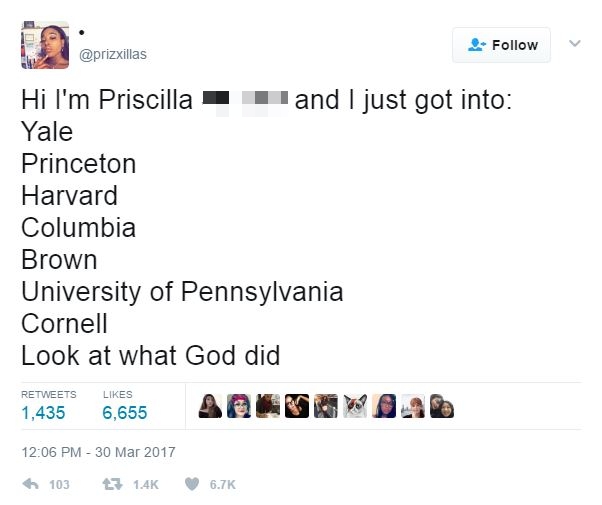
Task: Open the fifth liker avatar
Action: click(326, 406)
